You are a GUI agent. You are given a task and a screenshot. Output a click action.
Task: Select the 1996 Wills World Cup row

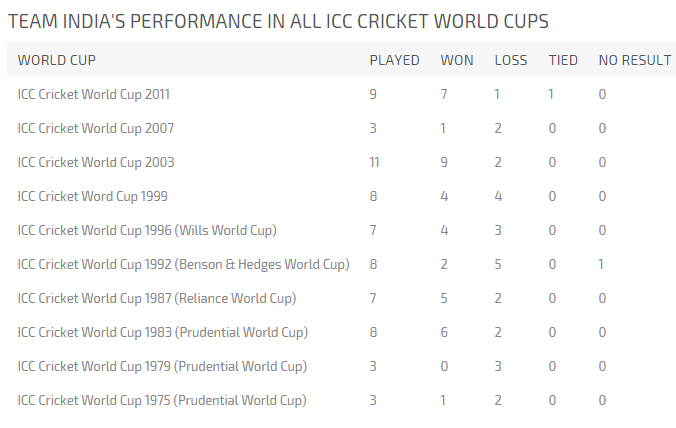point(147,230)
